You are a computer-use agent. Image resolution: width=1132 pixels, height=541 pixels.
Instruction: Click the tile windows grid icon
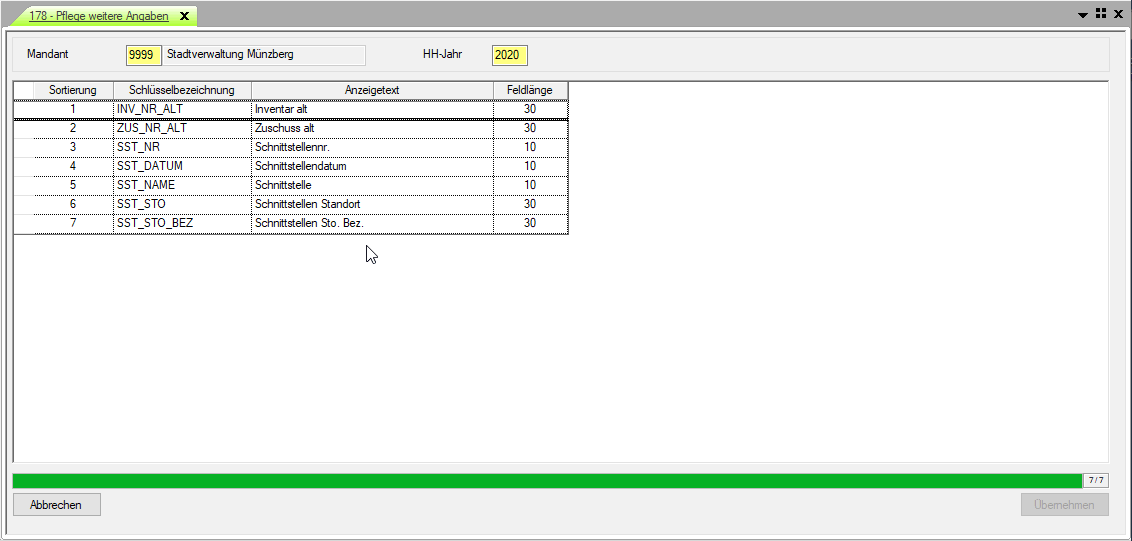click(1101, 14)
